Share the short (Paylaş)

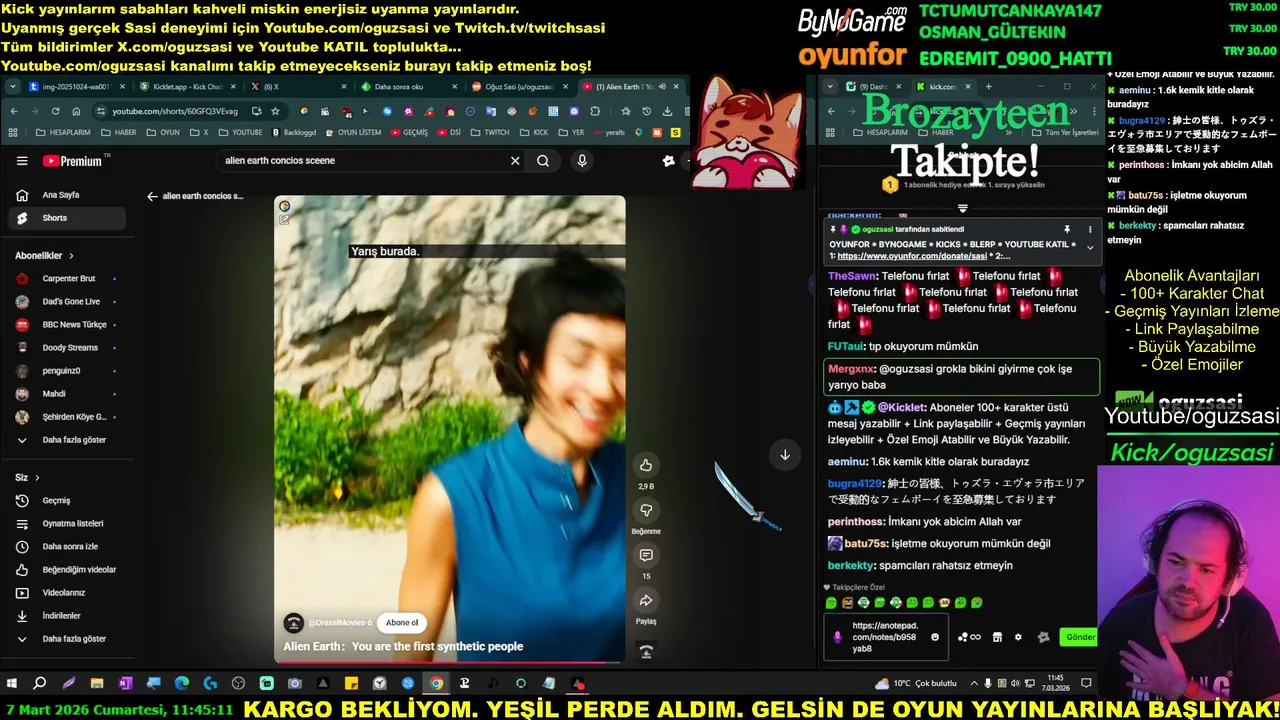[x=646, y=600]
